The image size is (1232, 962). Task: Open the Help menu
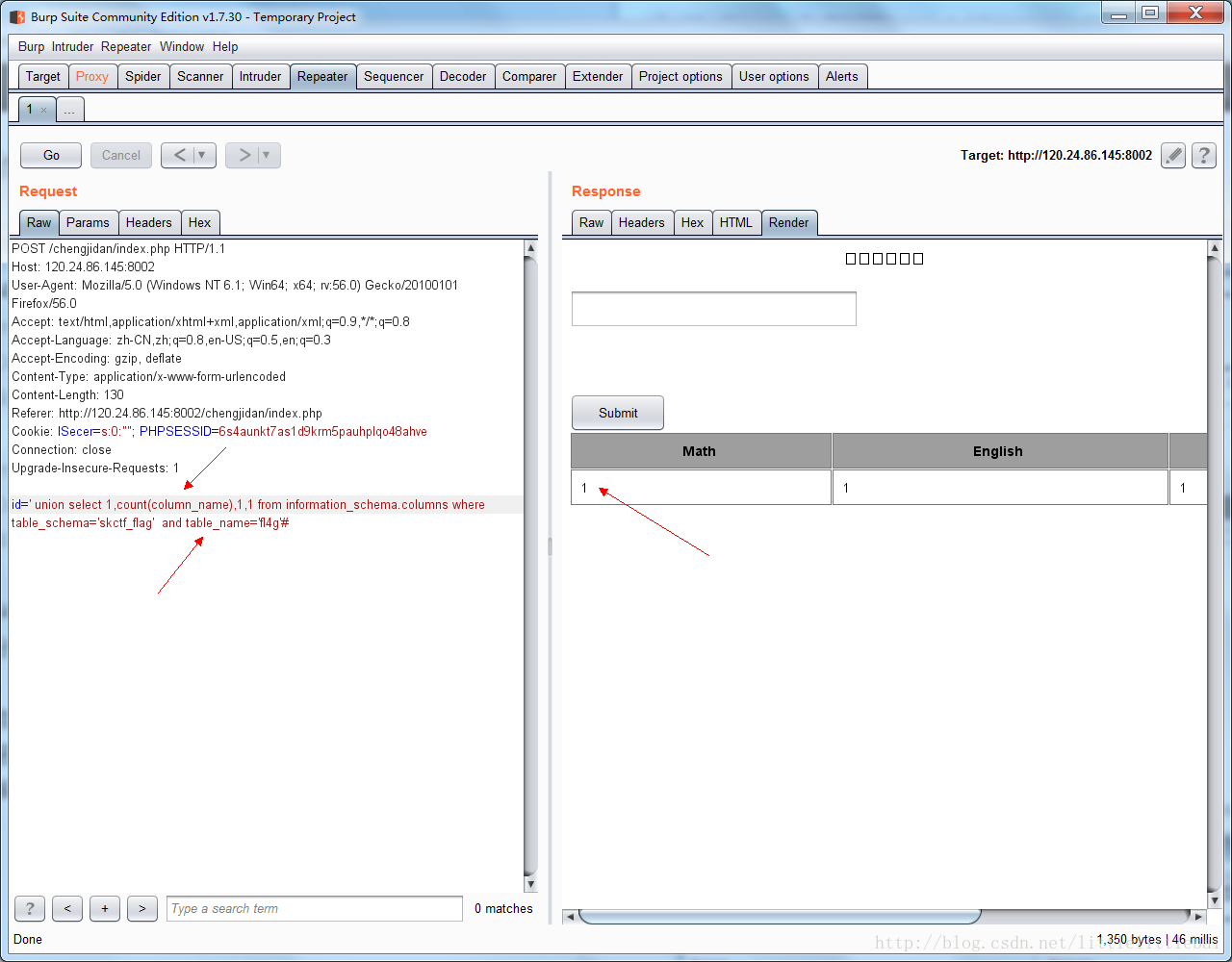point(225,46)
